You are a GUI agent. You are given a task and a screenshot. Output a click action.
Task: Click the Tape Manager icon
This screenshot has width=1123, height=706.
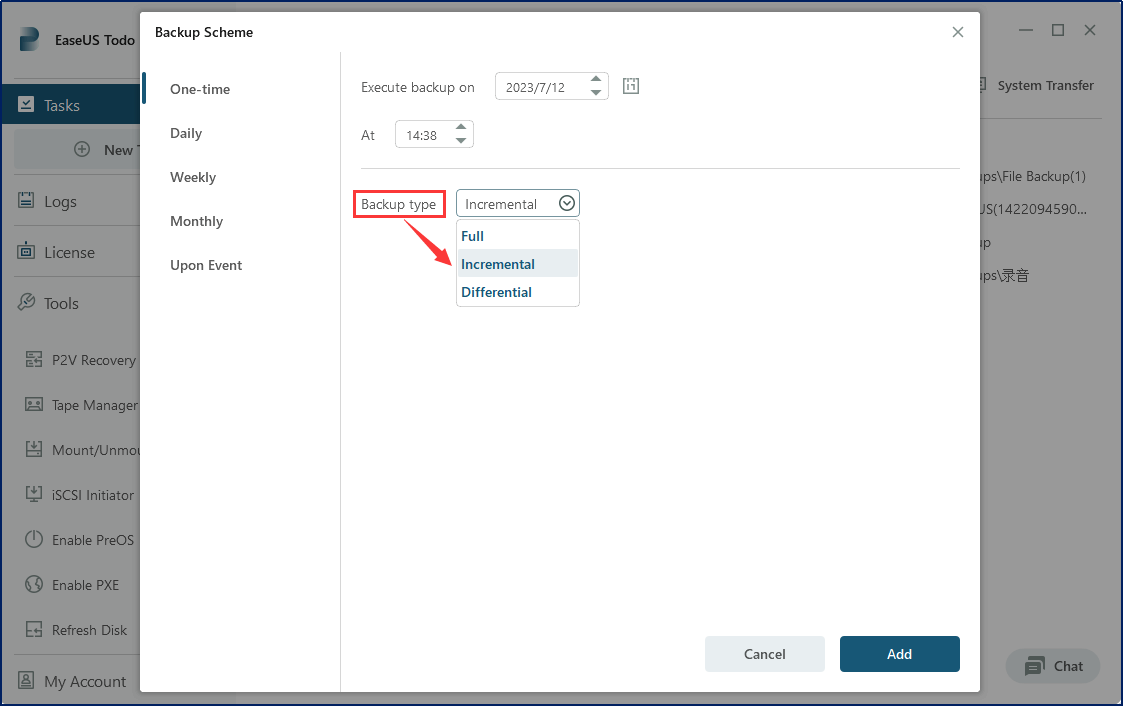34,405
